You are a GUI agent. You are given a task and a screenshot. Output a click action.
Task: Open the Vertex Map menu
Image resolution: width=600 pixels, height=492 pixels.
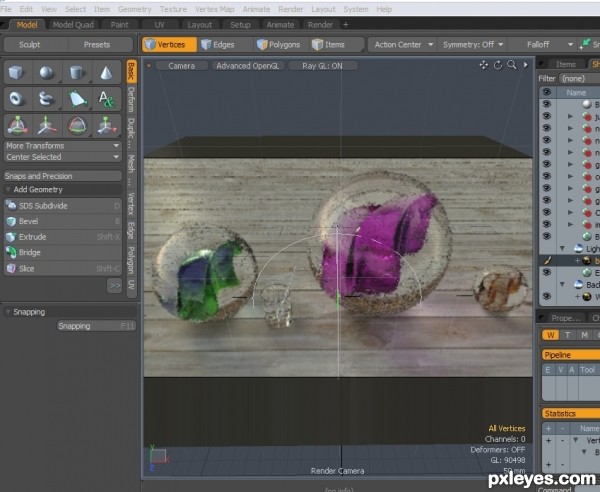(x=215, y=9)
